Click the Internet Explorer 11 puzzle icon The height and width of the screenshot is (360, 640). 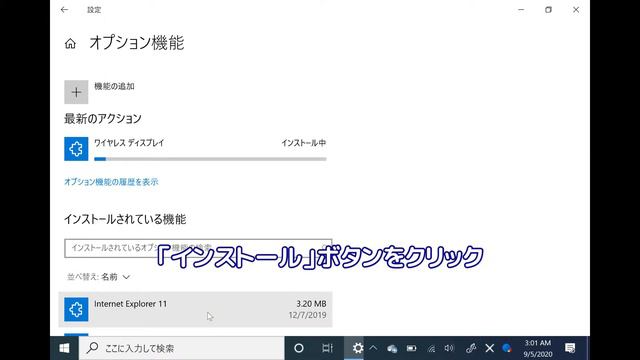click(x=76, y=309)
